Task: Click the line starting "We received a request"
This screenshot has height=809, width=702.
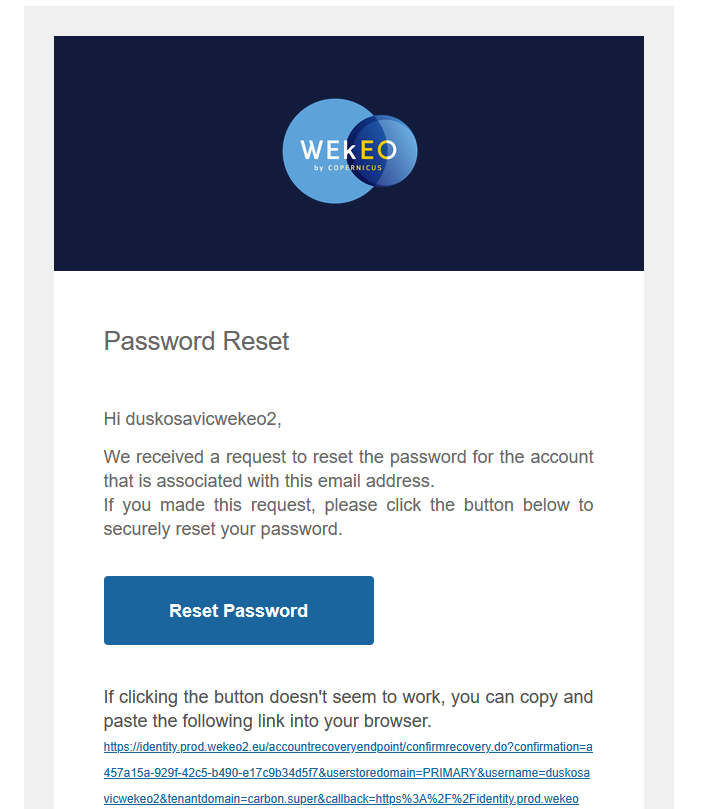Action: click(348, 458)
